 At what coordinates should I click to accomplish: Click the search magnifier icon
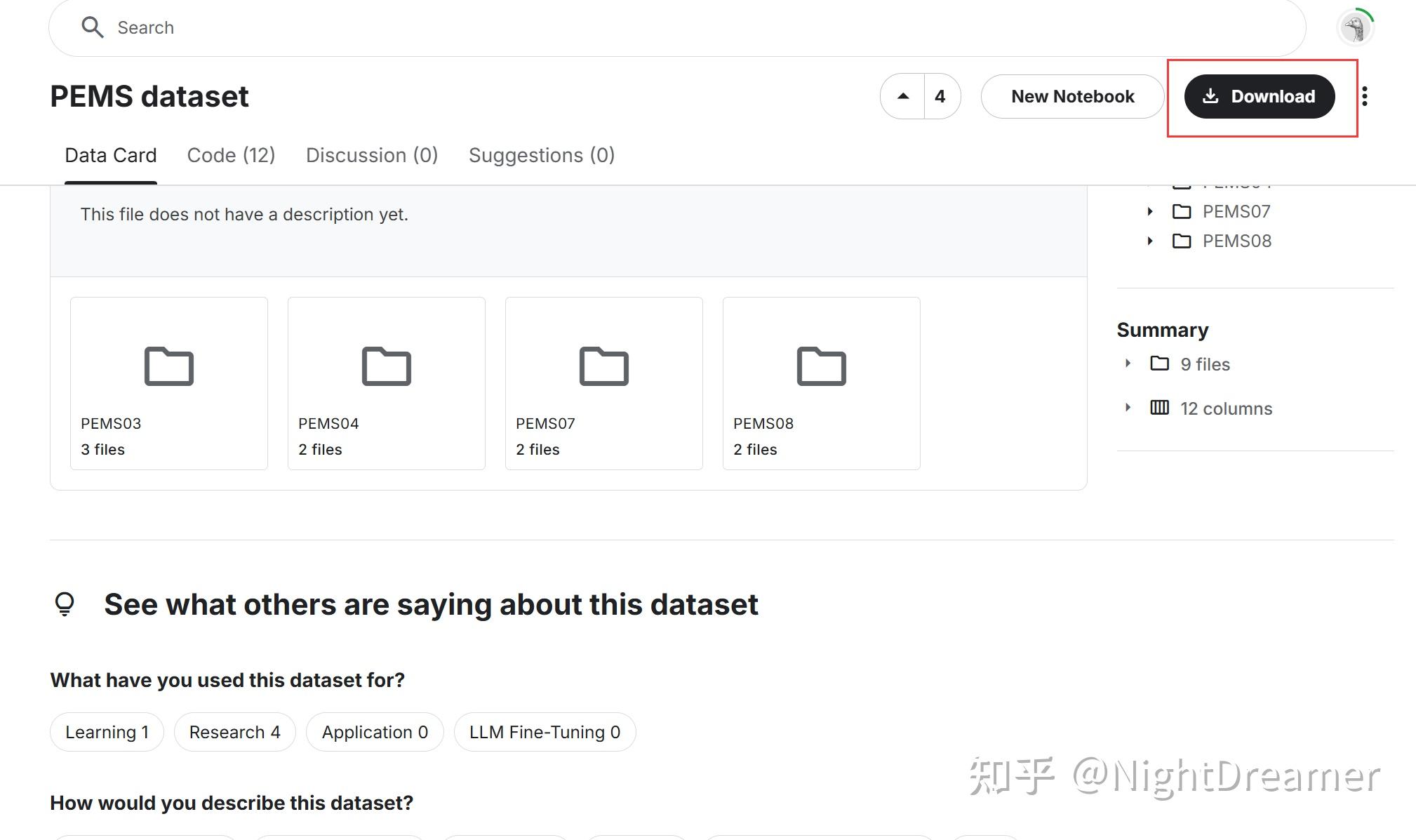pos(93,27)
